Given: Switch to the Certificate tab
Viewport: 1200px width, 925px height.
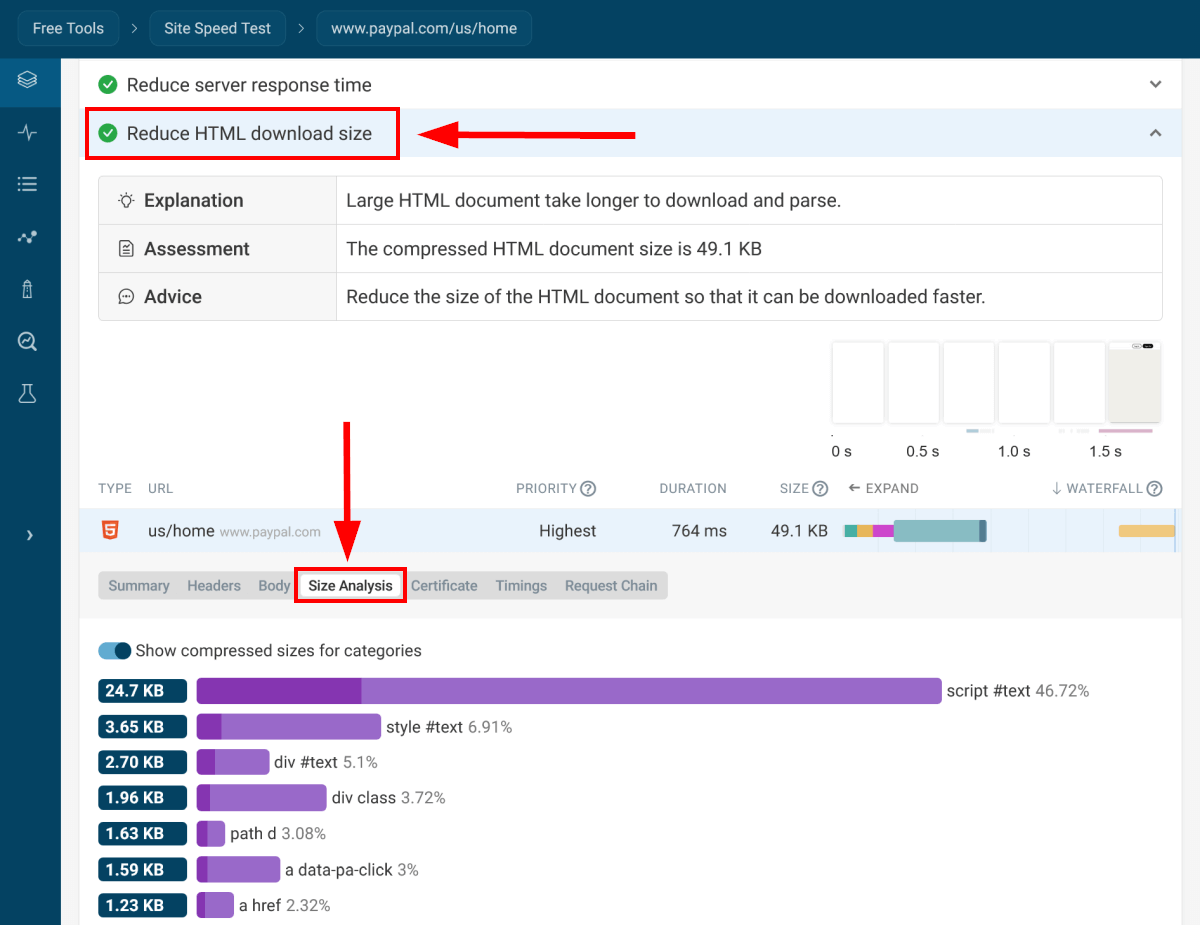Looking at the screenshot, I should coord(444,586).
